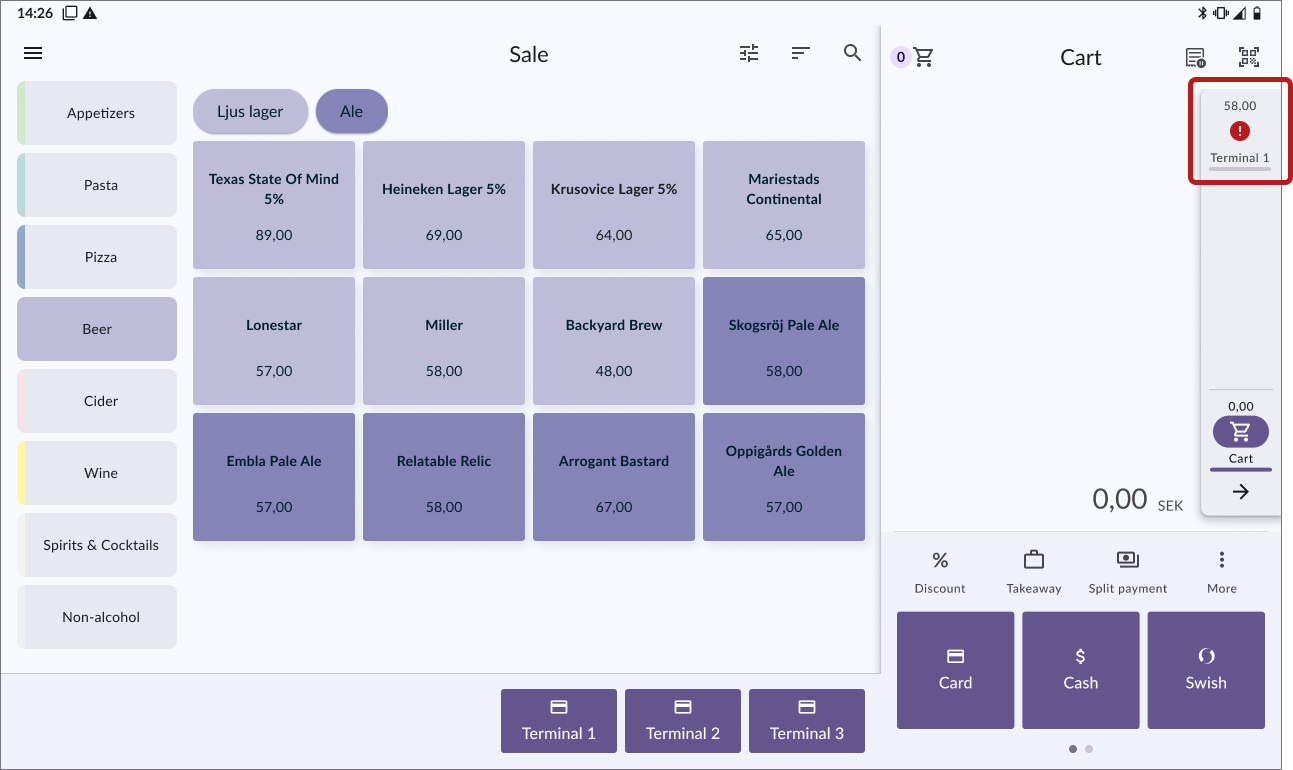The width and height of the screenshot is (1293, 770).
Task: Select the Pasta category
Action: [97, 185]
